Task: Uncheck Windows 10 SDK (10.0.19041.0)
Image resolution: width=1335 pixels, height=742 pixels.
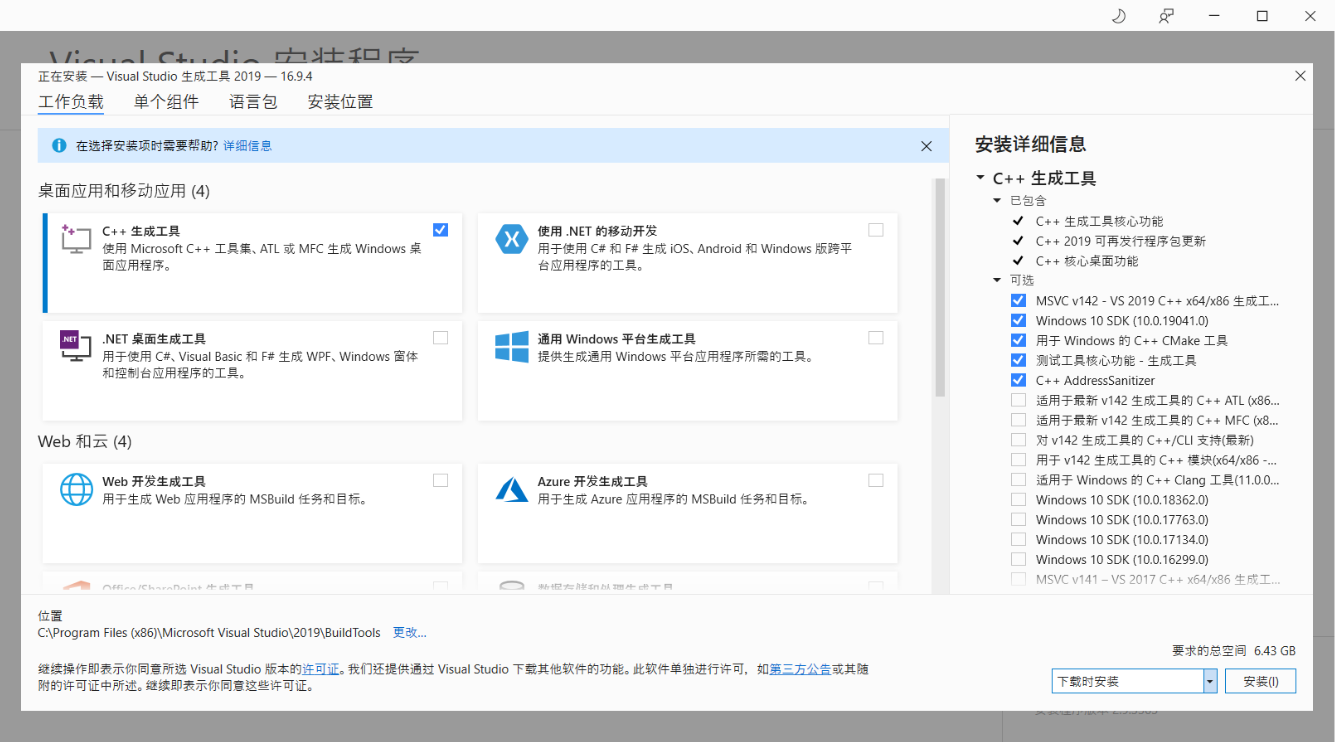Action: 1018,320
